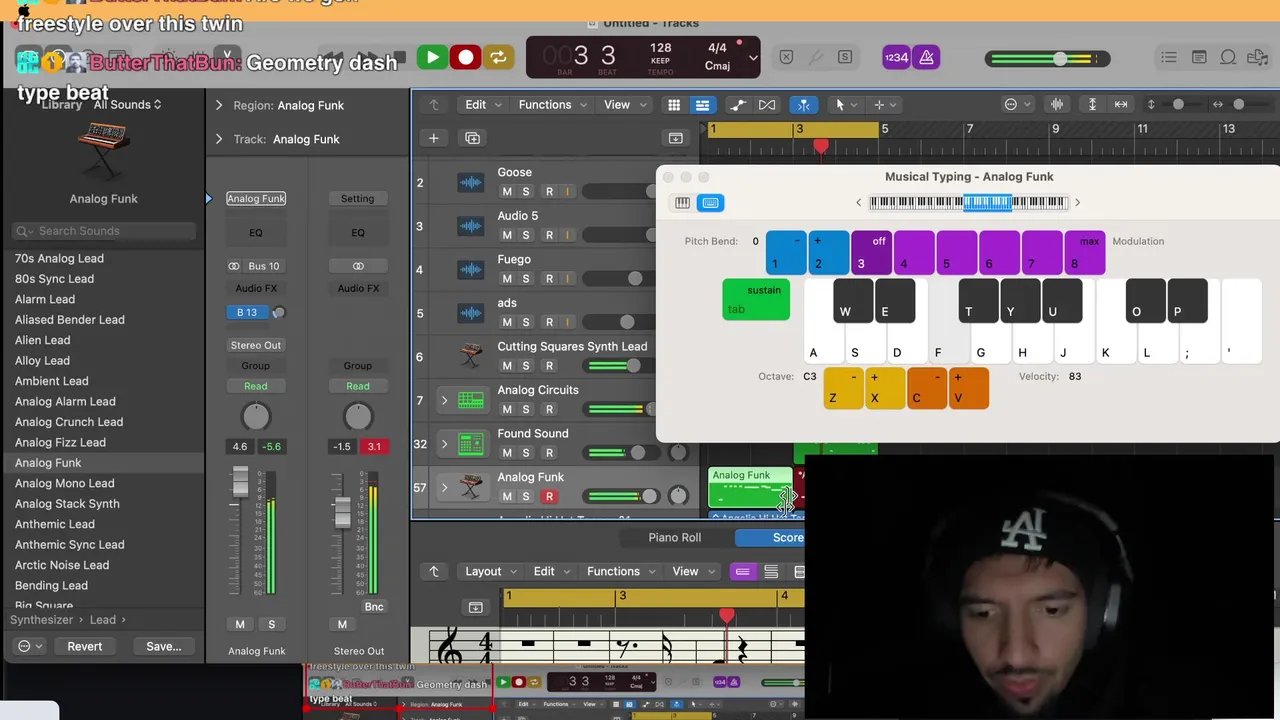Viewport: 1280px width, 720px height.
Task: Switch Musical Typing to piano keyboard view
Action: tap(682, 203)
